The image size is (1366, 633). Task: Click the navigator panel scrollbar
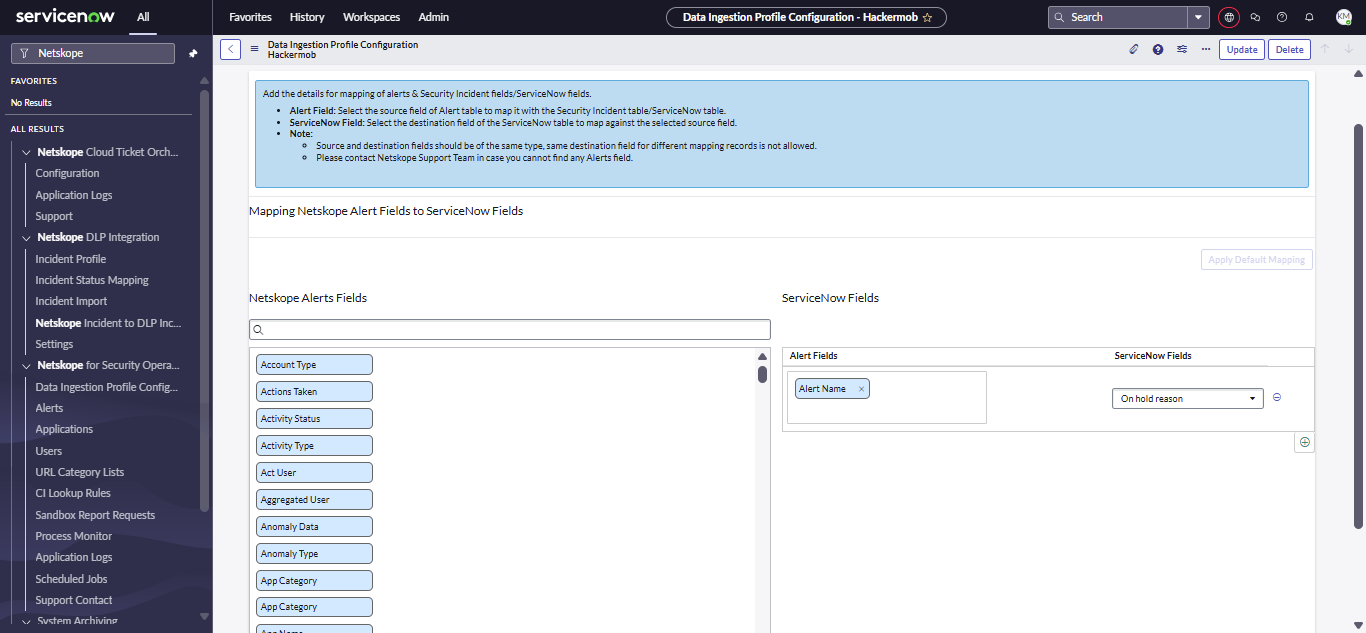pos(205,300)
